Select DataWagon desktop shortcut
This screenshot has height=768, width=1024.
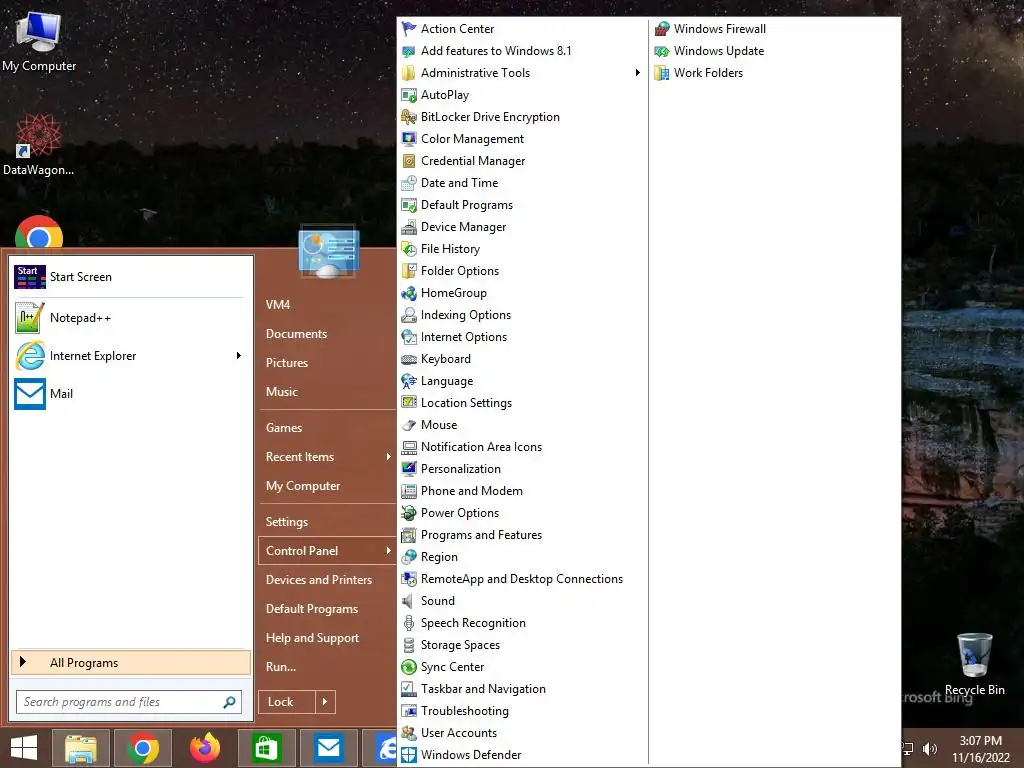(x=39, y=144)
